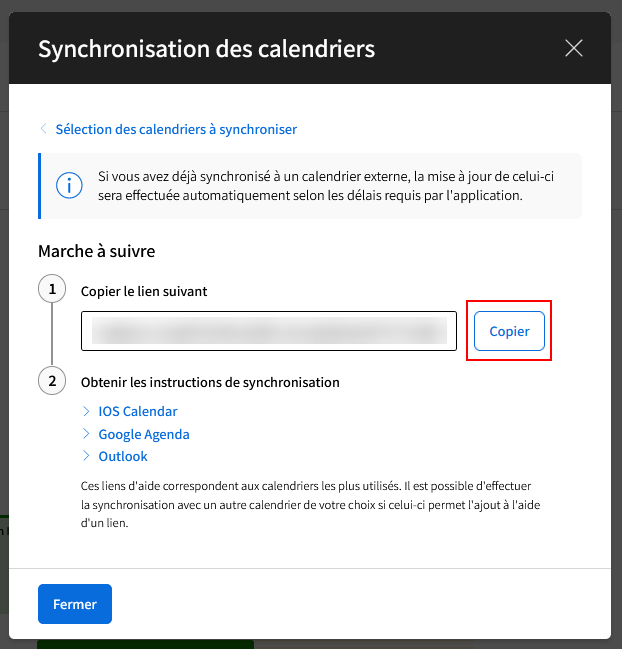This screenshot has width=622, height=649.
Task: Expand the chevron before Google Agenda
Action: click(x=86, y=434)
